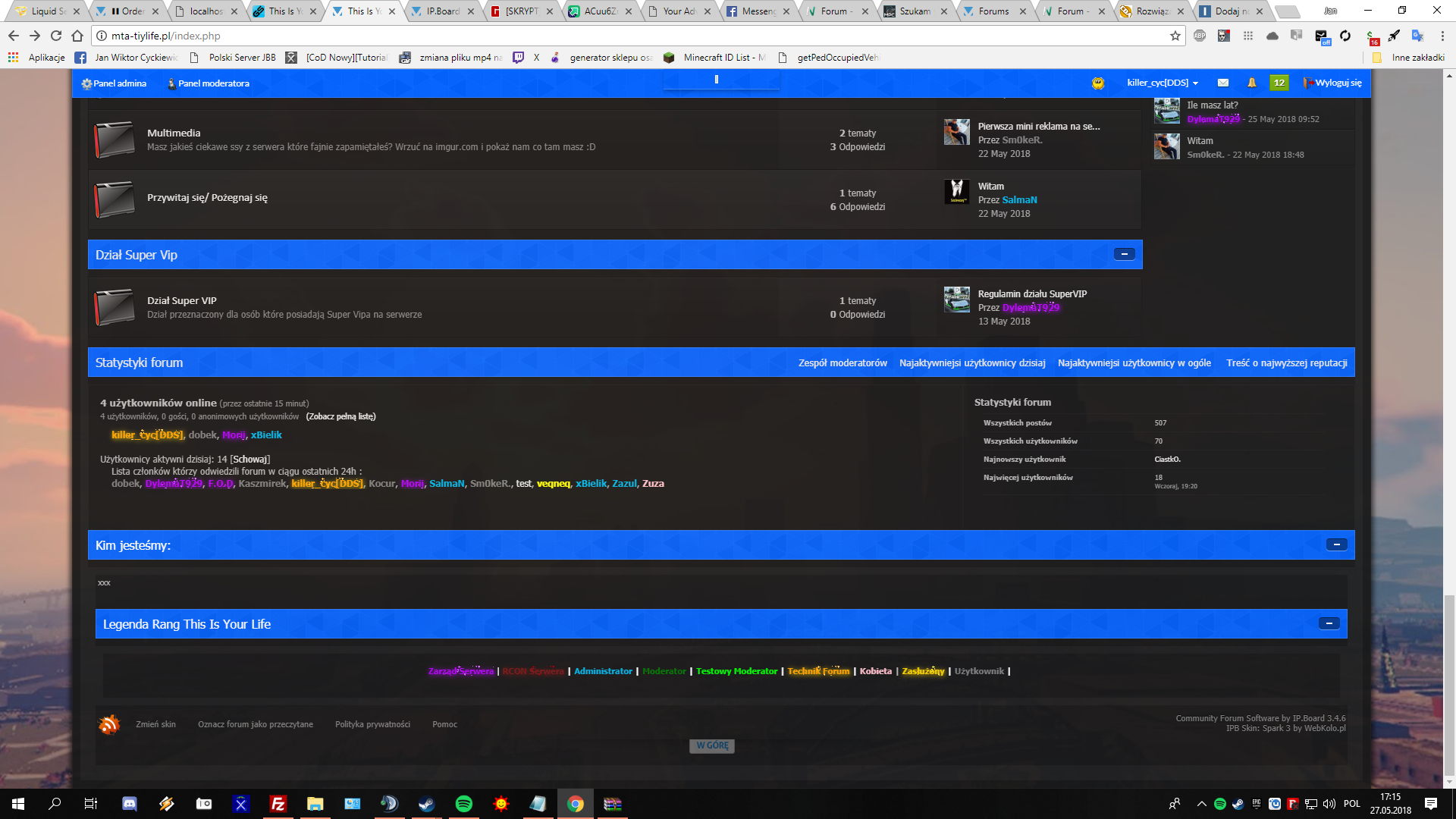Hide today's active users list via Schowaj

pyautogui.click(x=250, y=460)
